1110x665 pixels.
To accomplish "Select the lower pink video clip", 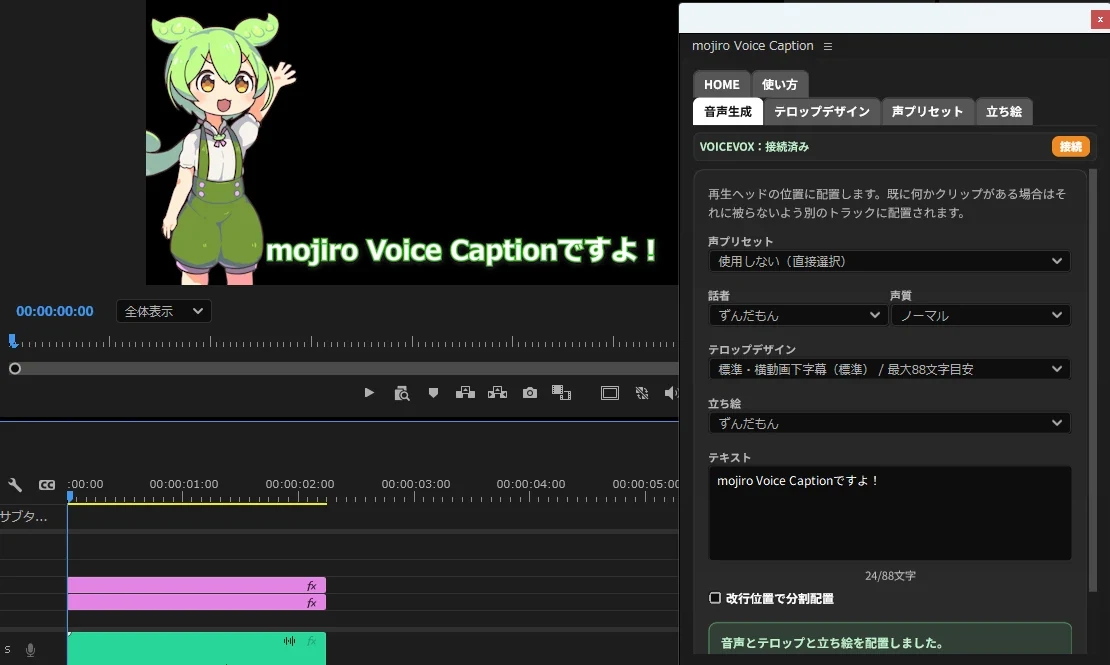I will click(196, 602).
